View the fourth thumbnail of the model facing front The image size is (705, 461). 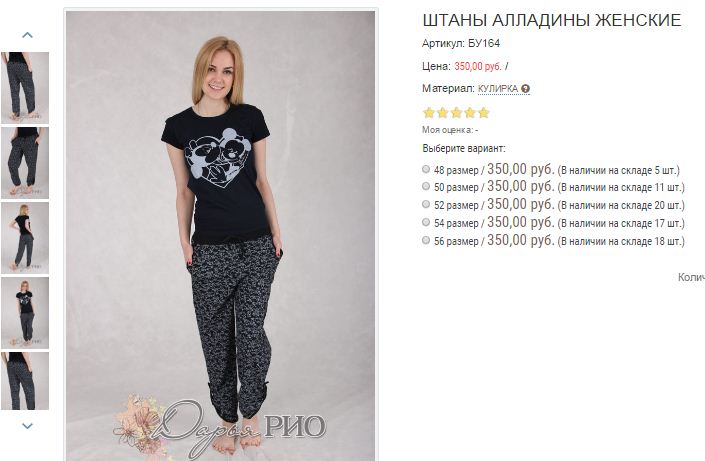tap(25, 313)
